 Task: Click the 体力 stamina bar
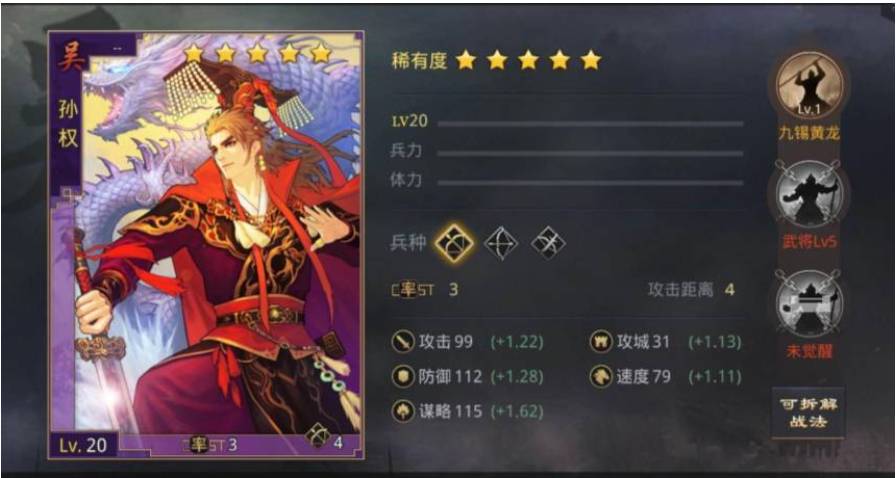[x=590, y=183]
